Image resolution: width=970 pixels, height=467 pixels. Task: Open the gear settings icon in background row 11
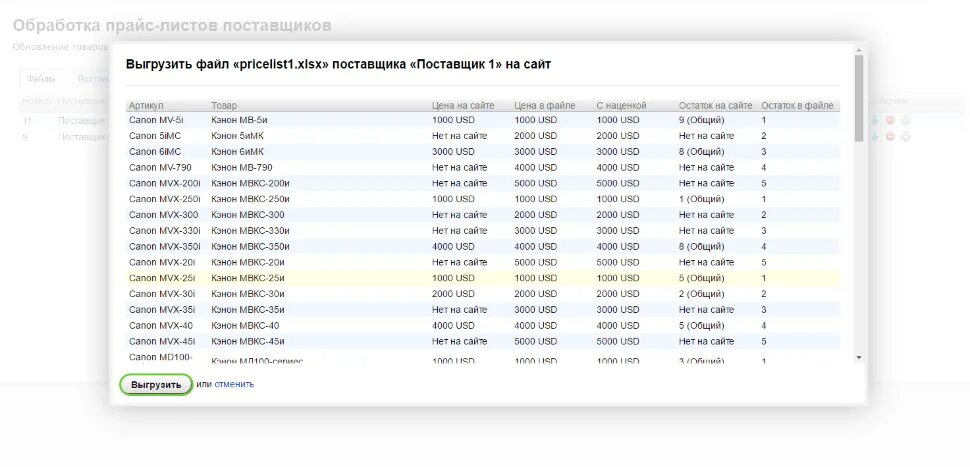pyautogui.click(x=905, y=120)
